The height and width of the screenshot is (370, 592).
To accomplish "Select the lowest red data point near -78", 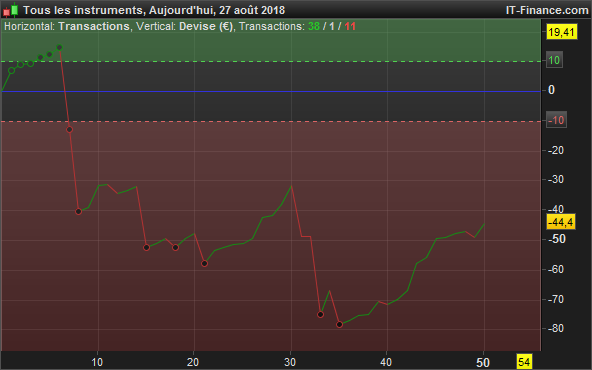I will tap(339, 324).
